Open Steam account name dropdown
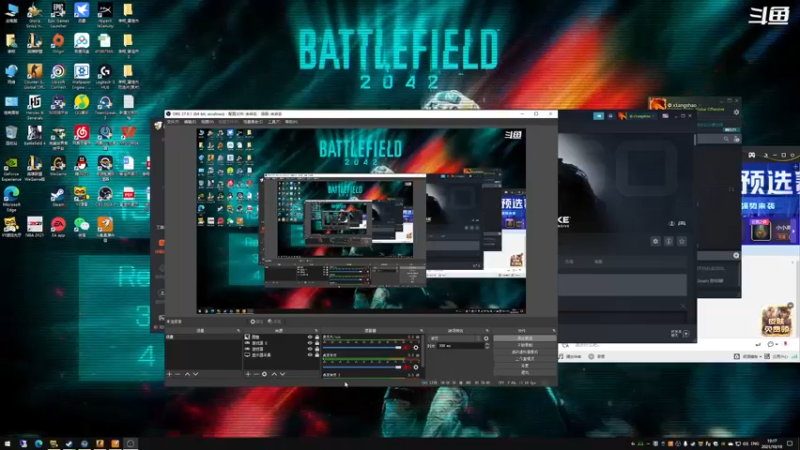The image size is (800, 450). tap(641, 116)
